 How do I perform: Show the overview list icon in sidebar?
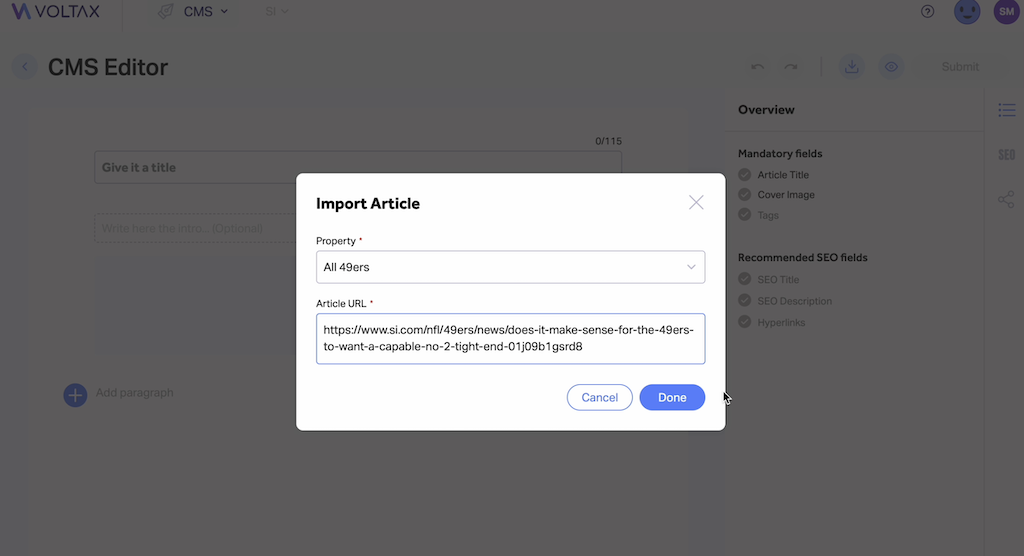tap(1006, 110)
